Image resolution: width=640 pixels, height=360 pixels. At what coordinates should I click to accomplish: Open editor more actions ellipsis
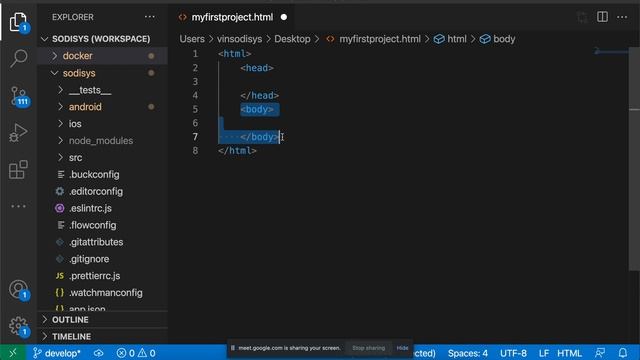622,17
